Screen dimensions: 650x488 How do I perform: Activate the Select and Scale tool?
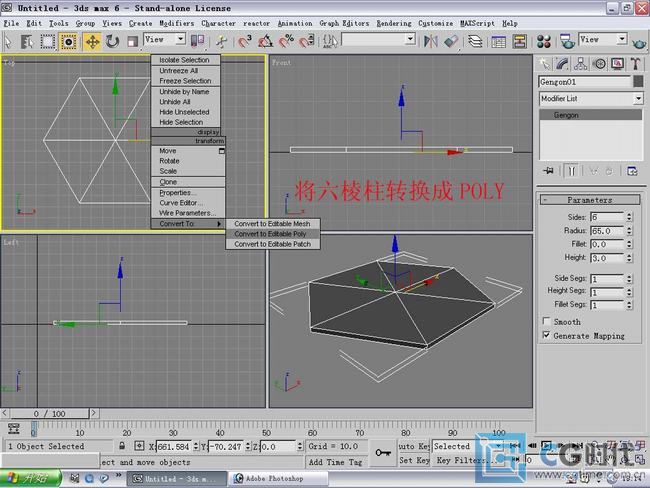132,41
